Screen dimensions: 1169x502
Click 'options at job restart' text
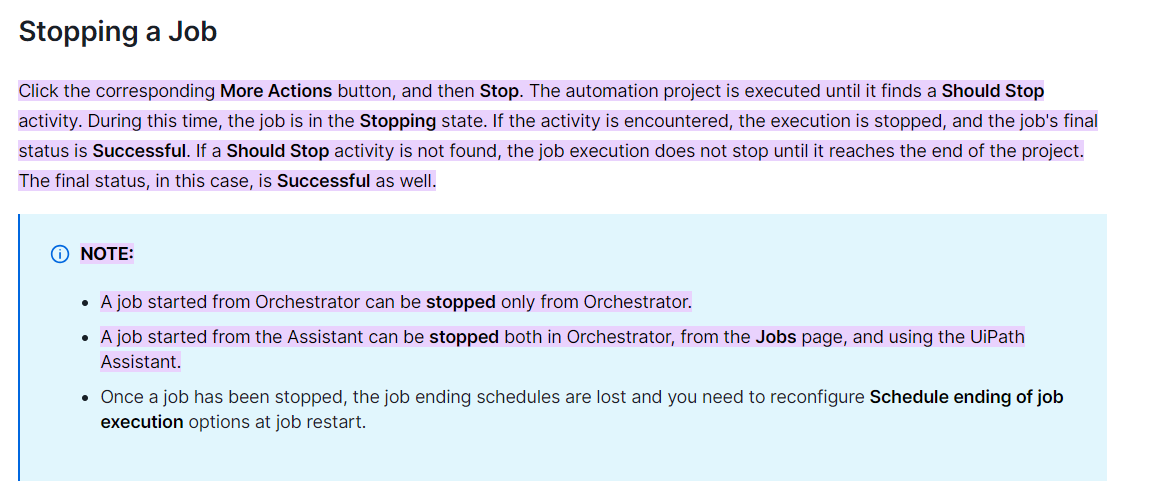tap(277, 421)
